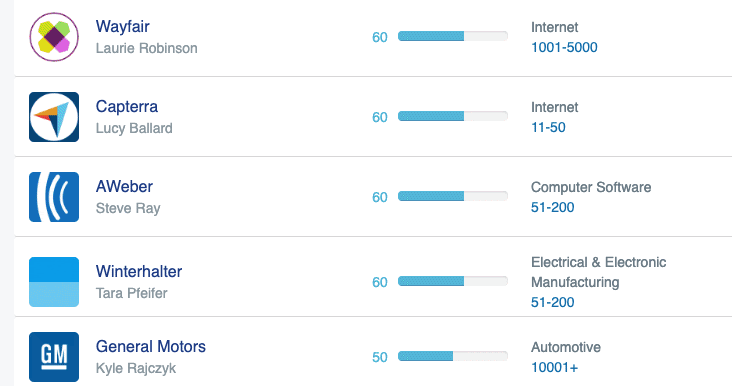Screen dimensions: 732x386
Task: Click the Capterra compass logo icon
Action: (x=54, y=117)
